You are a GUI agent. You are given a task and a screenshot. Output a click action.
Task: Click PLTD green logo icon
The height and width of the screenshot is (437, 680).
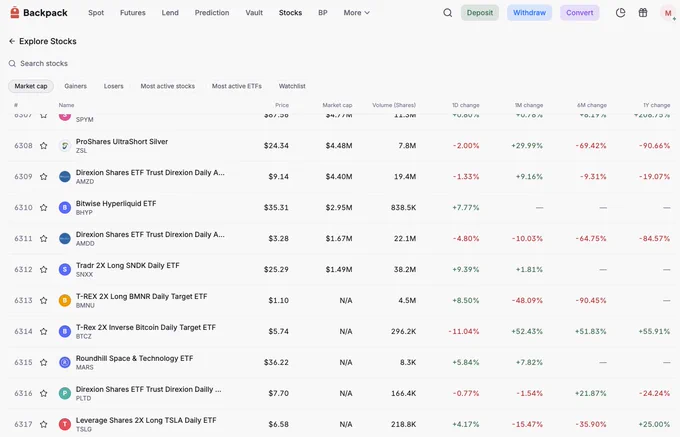coord(65,393)
